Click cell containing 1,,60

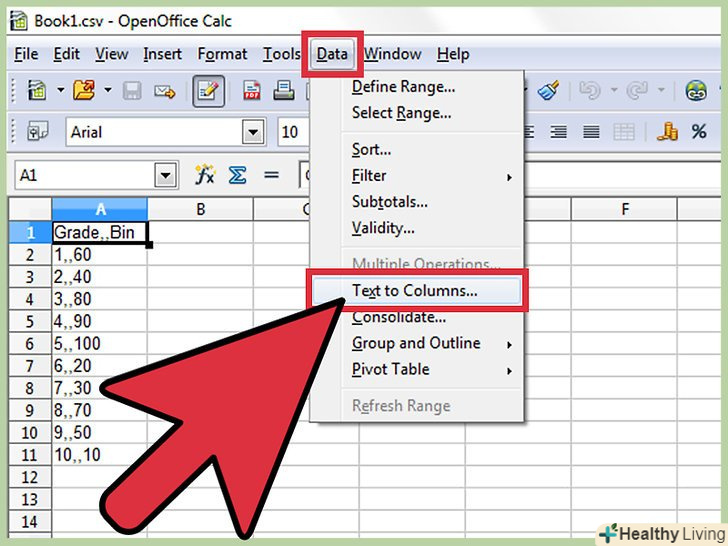point(100,254)
